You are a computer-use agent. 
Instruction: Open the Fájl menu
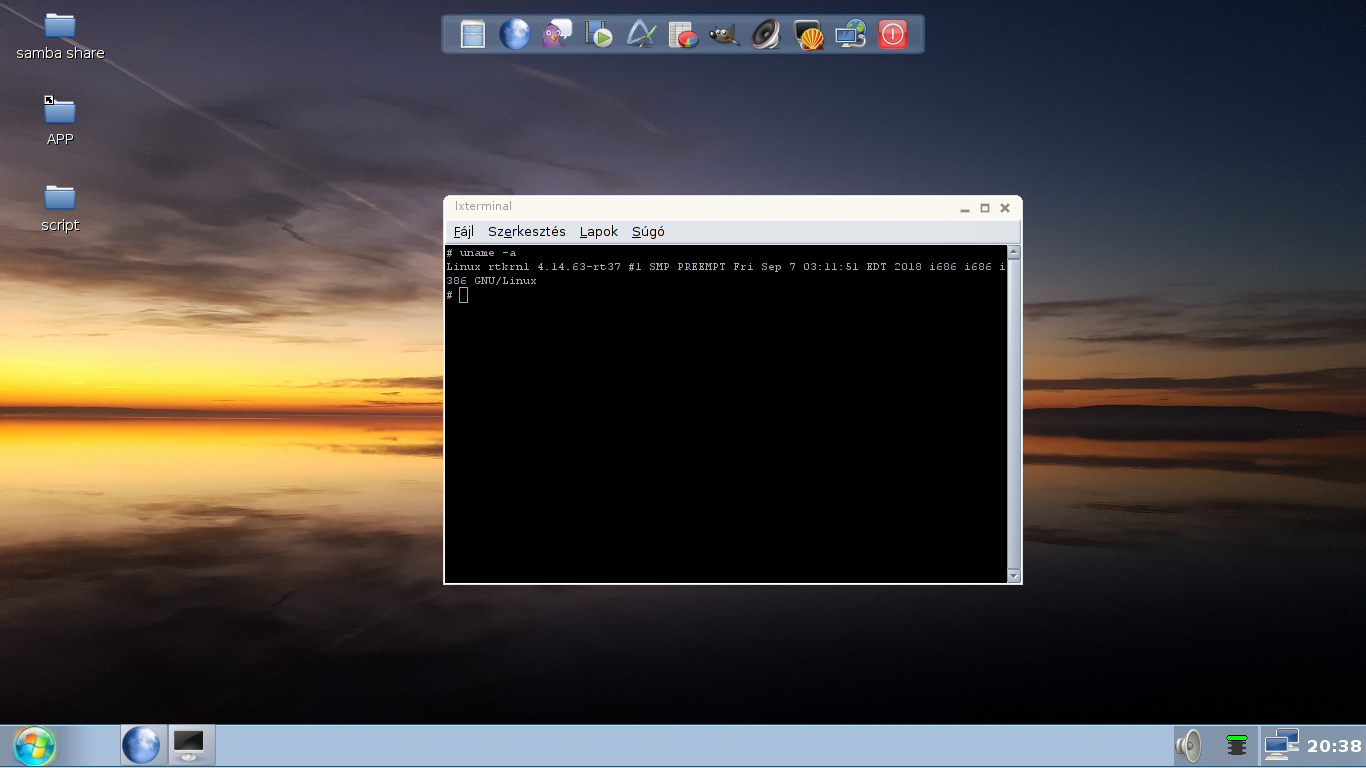(x=464, y=232)
